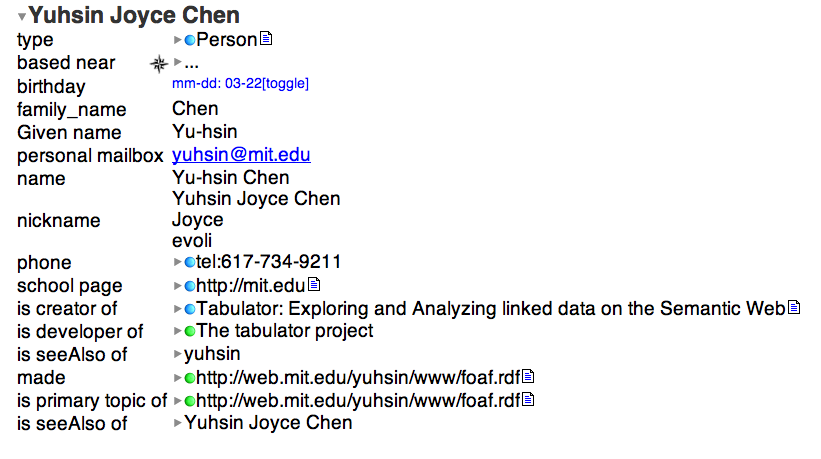
Task: Click the blue dot before tel:617-734-9211
Action: 190,262
